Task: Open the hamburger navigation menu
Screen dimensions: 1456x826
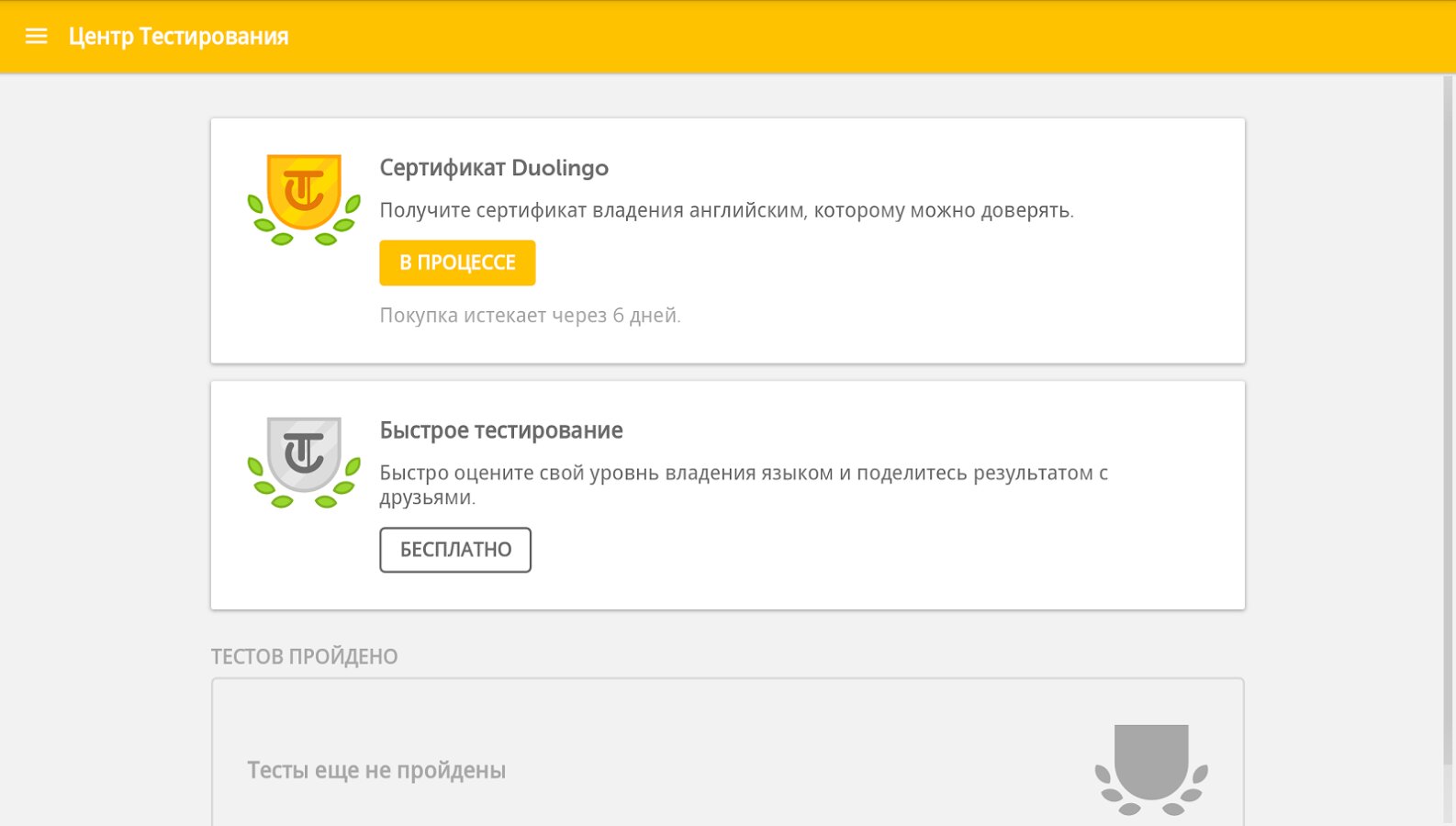Action: (36, 37)
